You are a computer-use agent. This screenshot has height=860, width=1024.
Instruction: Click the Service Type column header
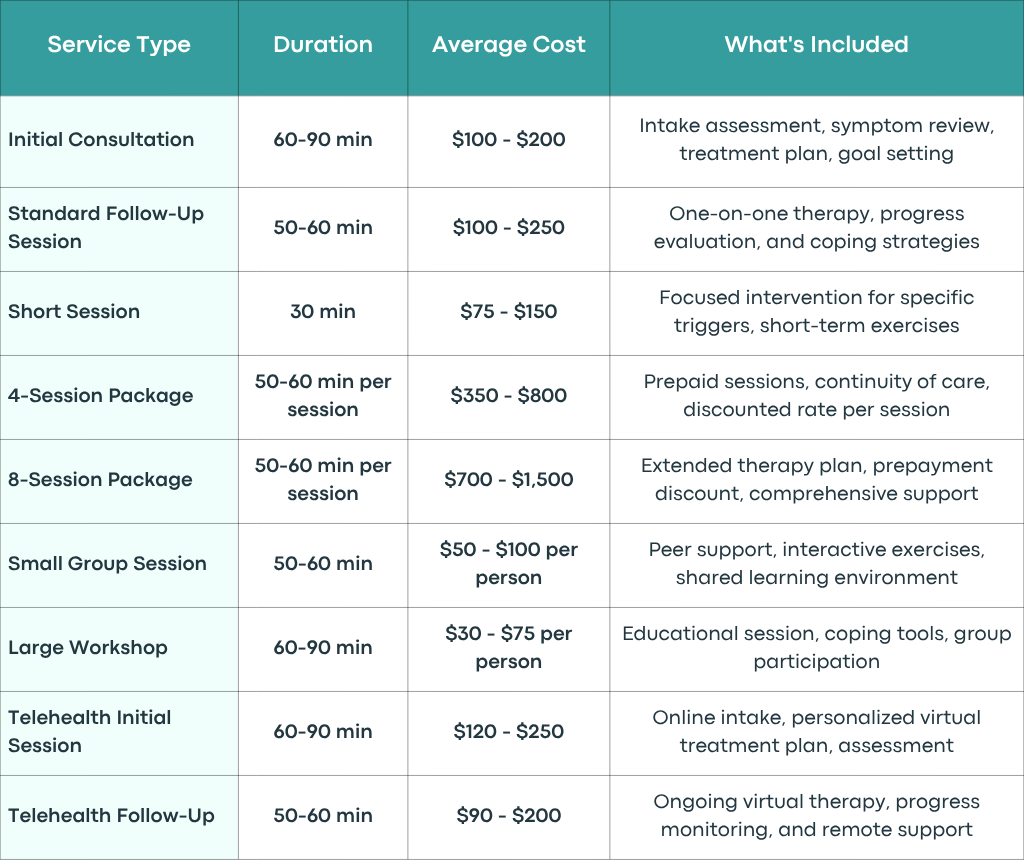point(119,44)
